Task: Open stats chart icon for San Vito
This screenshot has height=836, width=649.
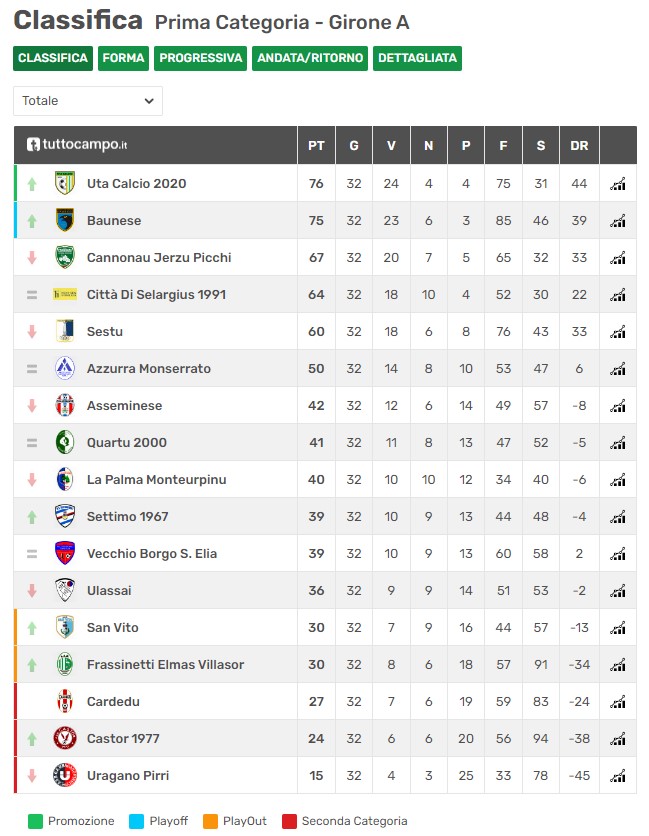Action: pyautogui.click(x=618, y=628)
